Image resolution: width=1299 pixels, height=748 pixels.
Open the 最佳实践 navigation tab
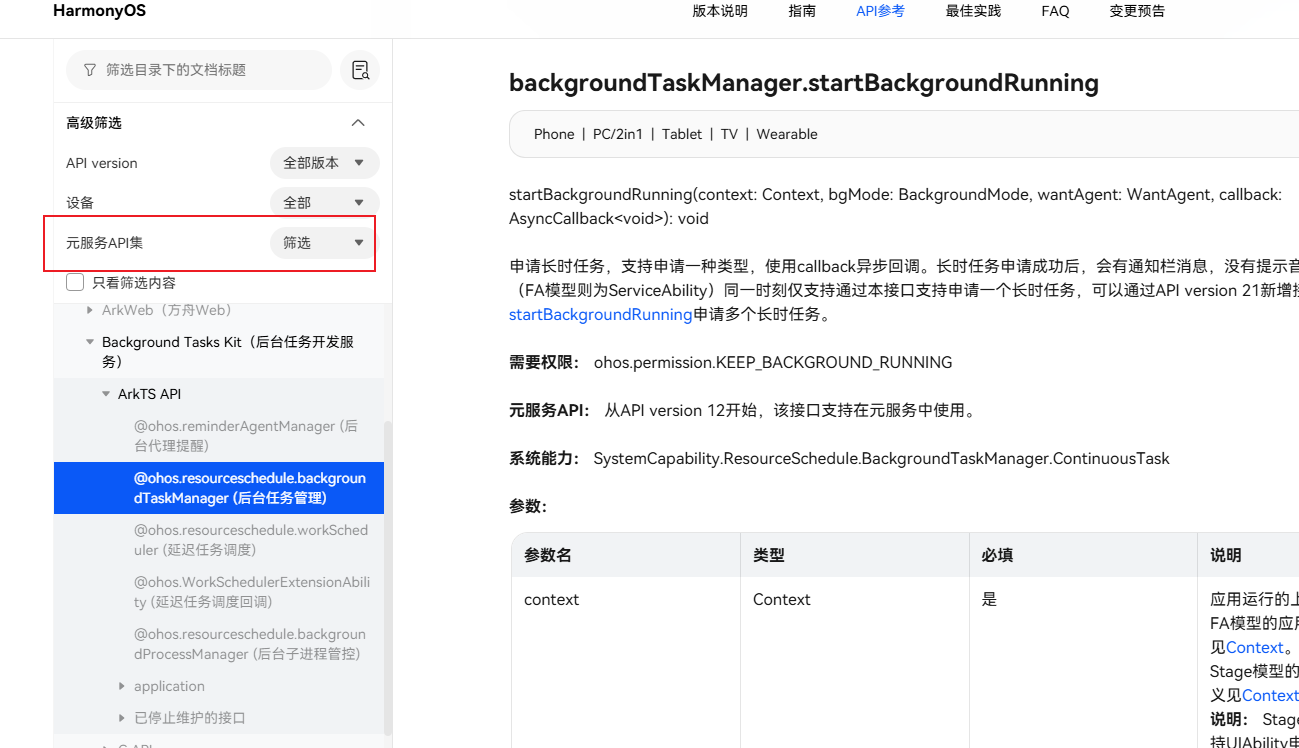pyautogui.click(x=973, y=11)
